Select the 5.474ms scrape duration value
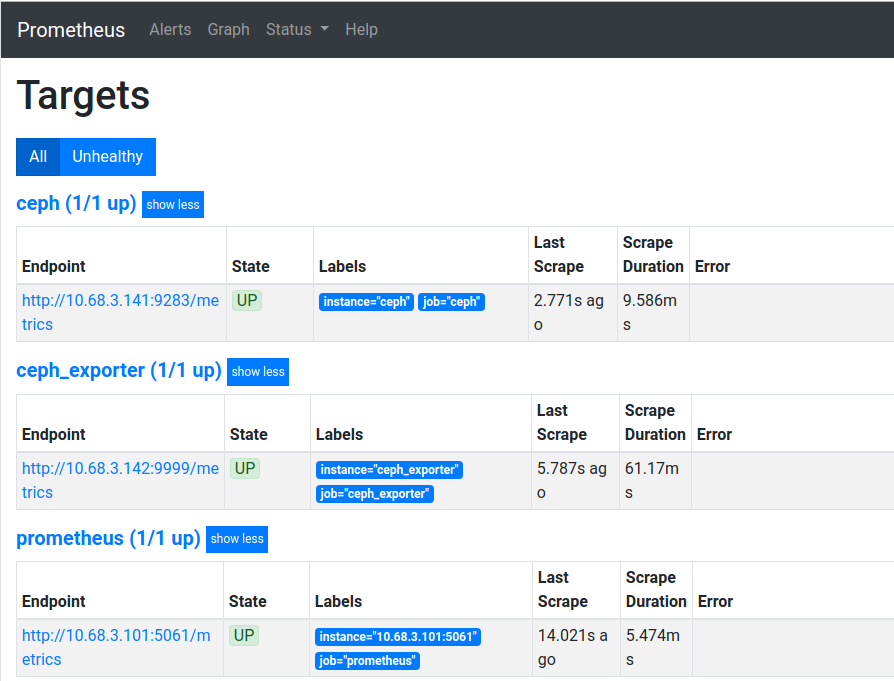 [653, 647]
